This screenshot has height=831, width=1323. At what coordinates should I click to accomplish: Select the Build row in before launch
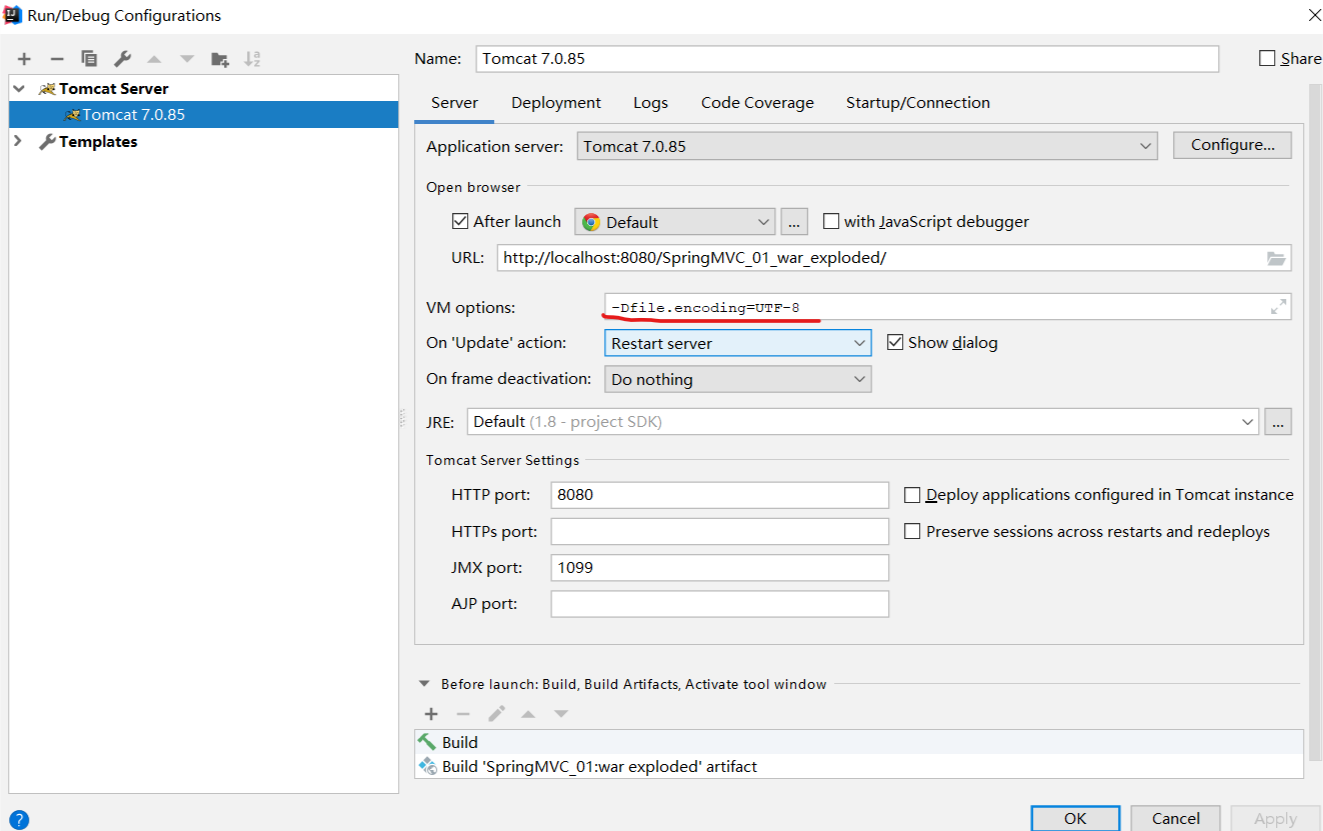click(859, 742)
